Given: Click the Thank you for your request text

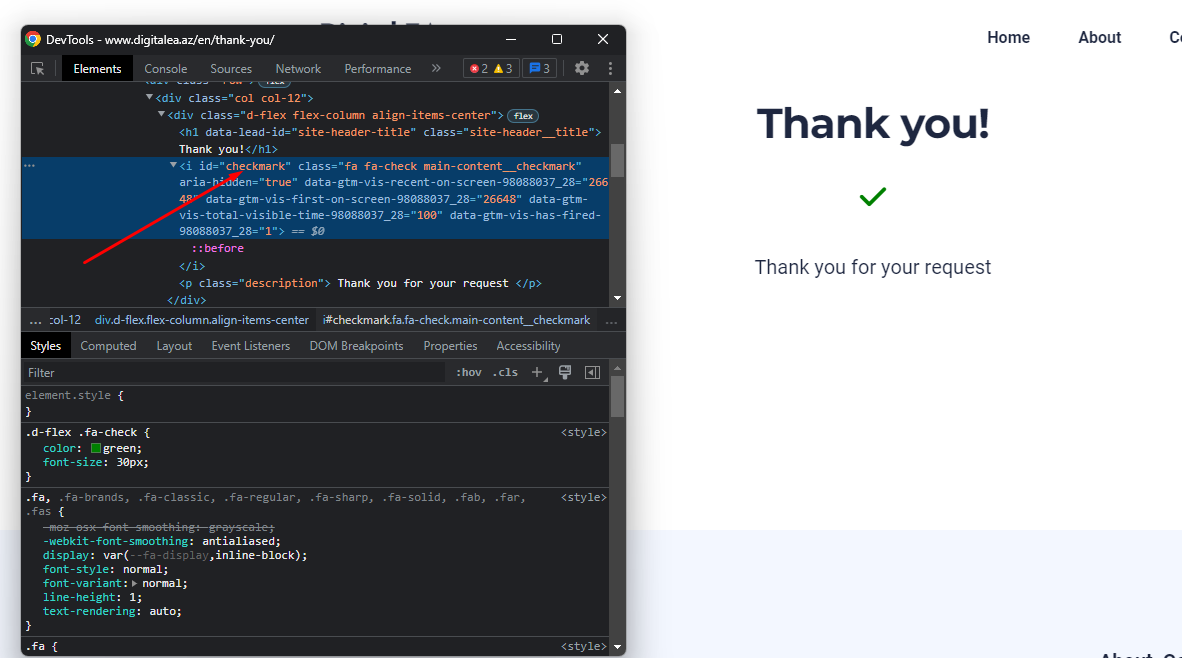Looking at the screenshot, I should point(873,268).
